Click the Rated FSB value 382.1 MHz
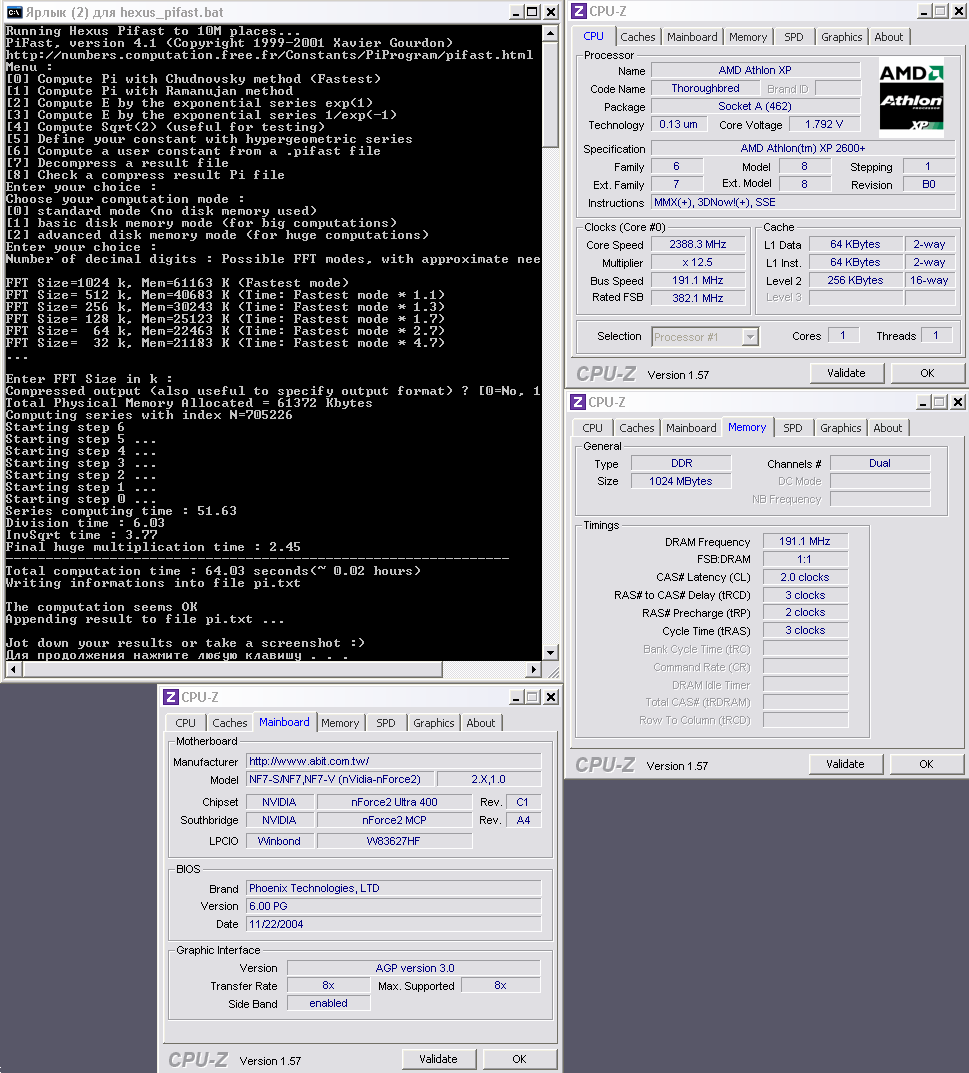969x1073 pixels. (697, 298)
